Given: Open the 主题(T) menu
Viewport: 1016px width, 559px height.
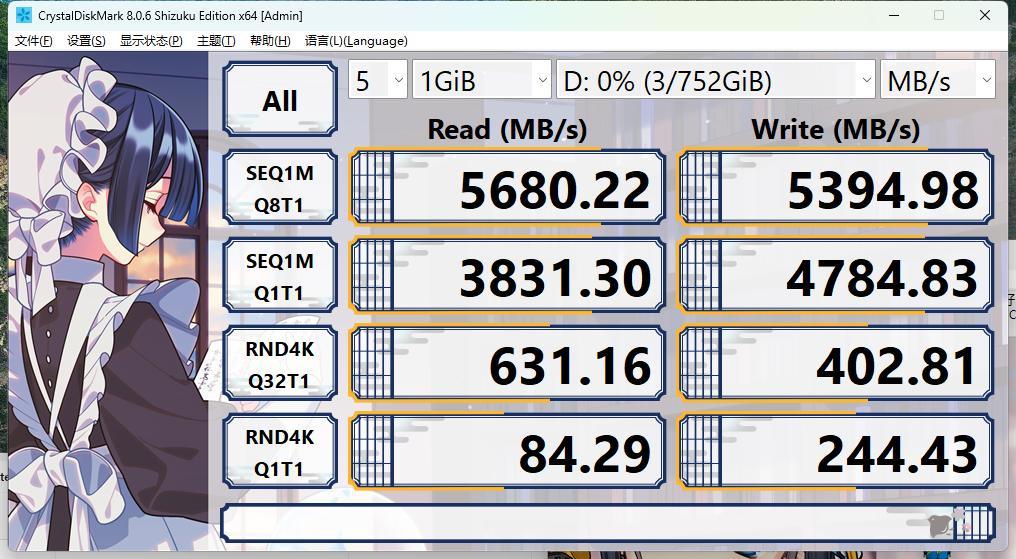Looking at the screenshot, I should click(216, 41).
